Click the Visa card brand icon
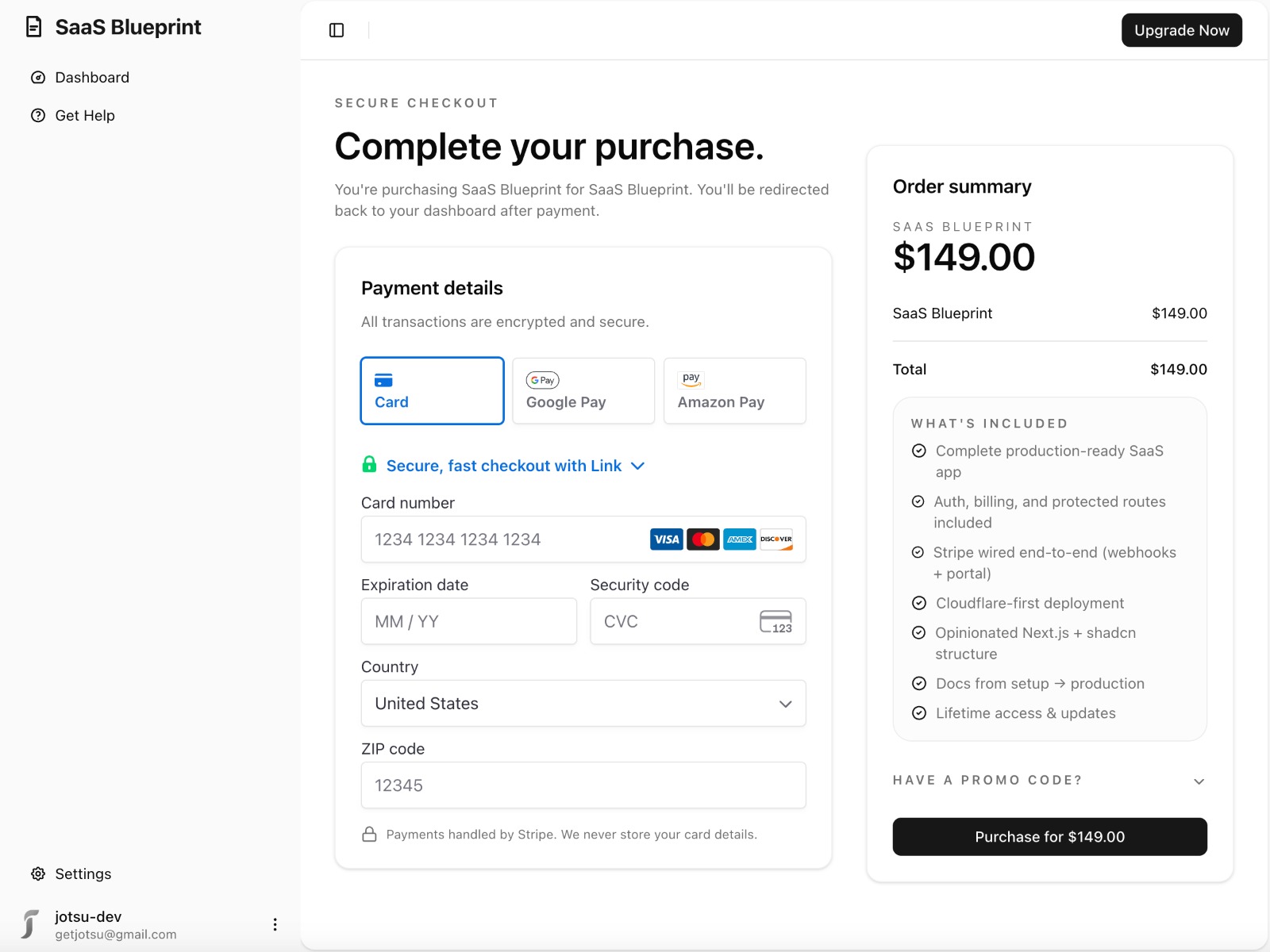The height and width of the screenshot is (952, 1270). [x=666, y=539]
